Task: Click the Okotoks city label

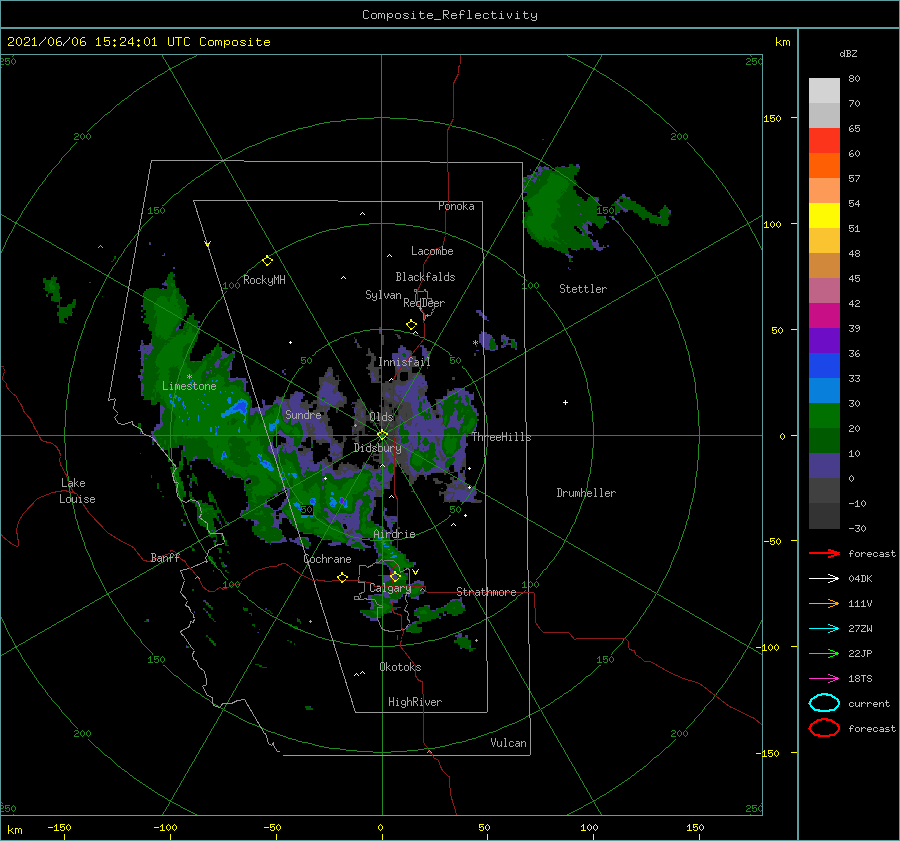Action: 400,666
